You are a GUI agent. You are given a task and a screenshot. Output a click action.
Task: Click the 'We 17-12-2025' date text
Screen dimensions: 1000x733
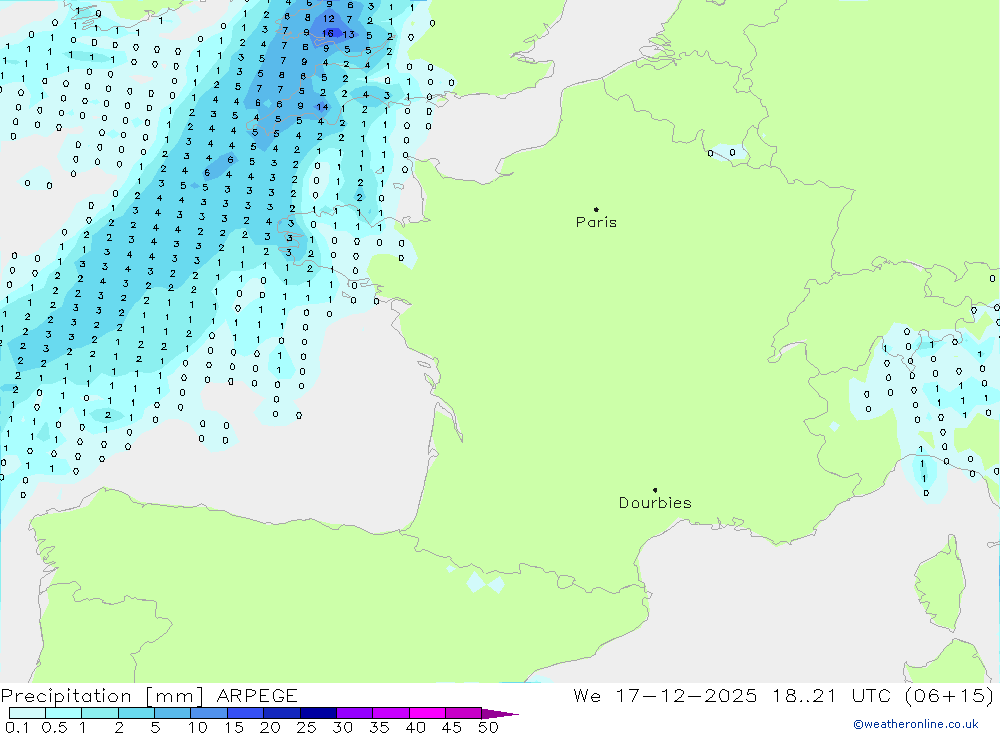click(665, 696)
